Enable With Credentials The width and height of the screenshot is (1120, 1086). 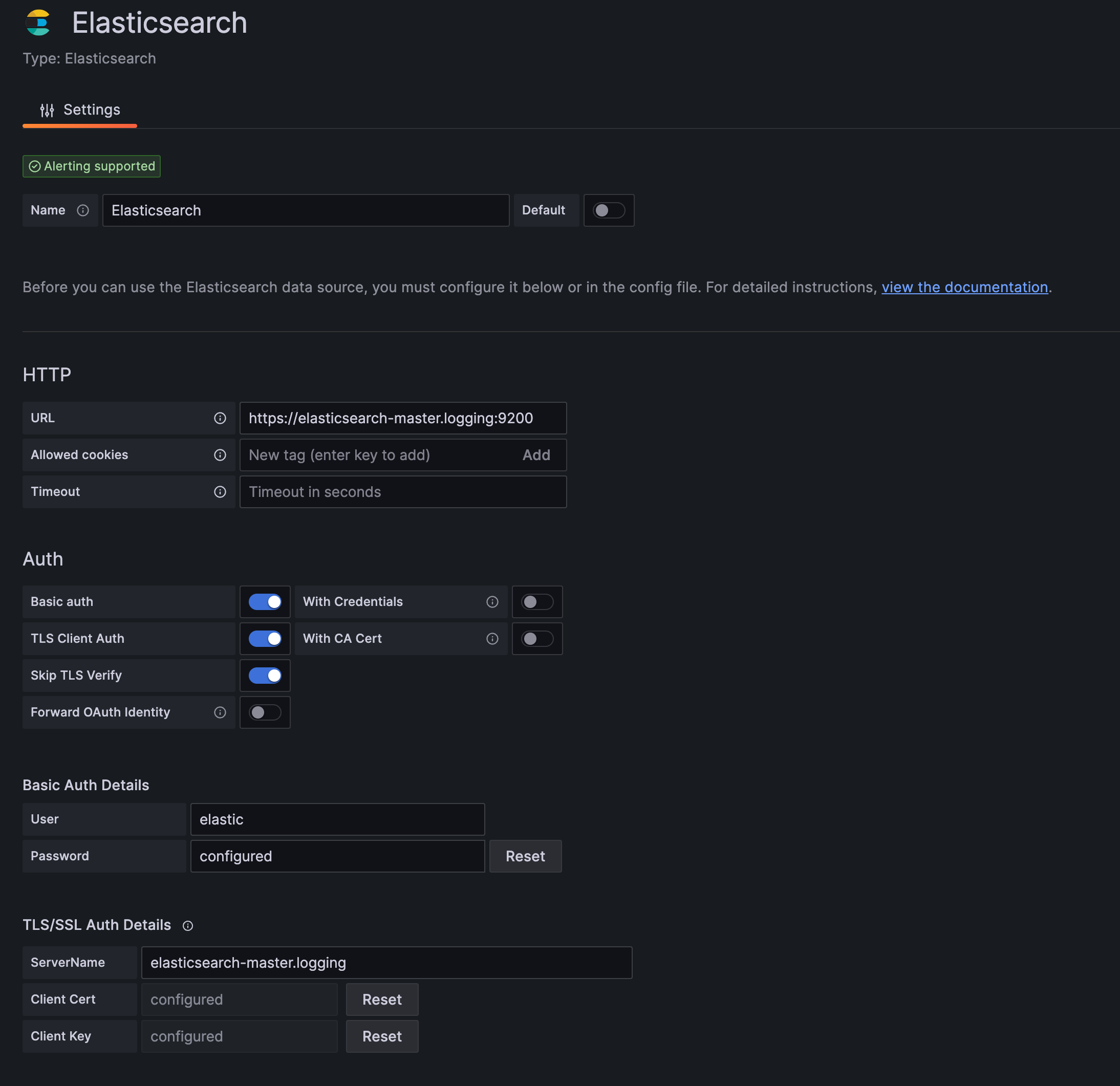tap(536, 601)
